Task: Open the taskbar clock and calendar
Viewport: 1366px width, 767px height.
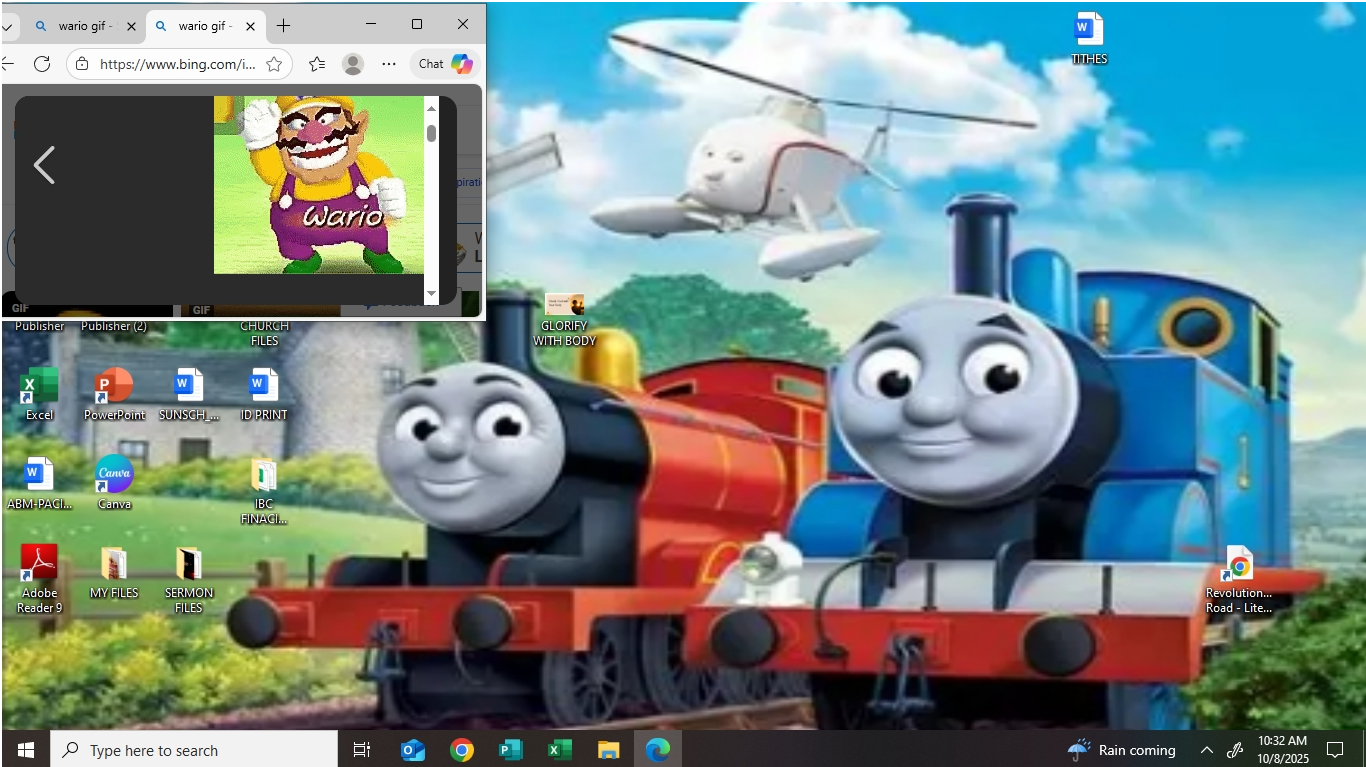Action: (x=1283, y=750)
